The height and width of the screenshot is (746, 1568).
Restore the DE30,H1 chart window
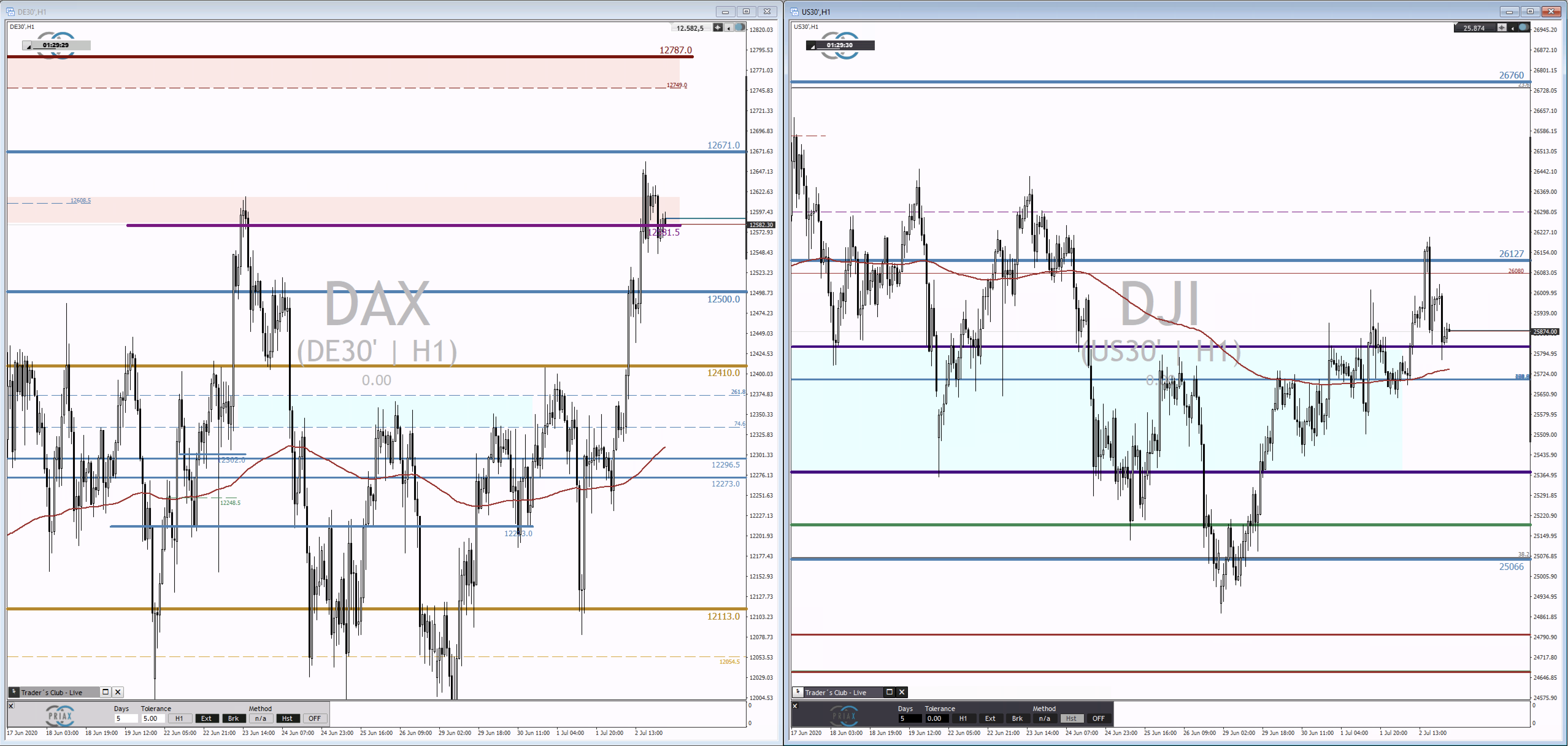[746, 12]
